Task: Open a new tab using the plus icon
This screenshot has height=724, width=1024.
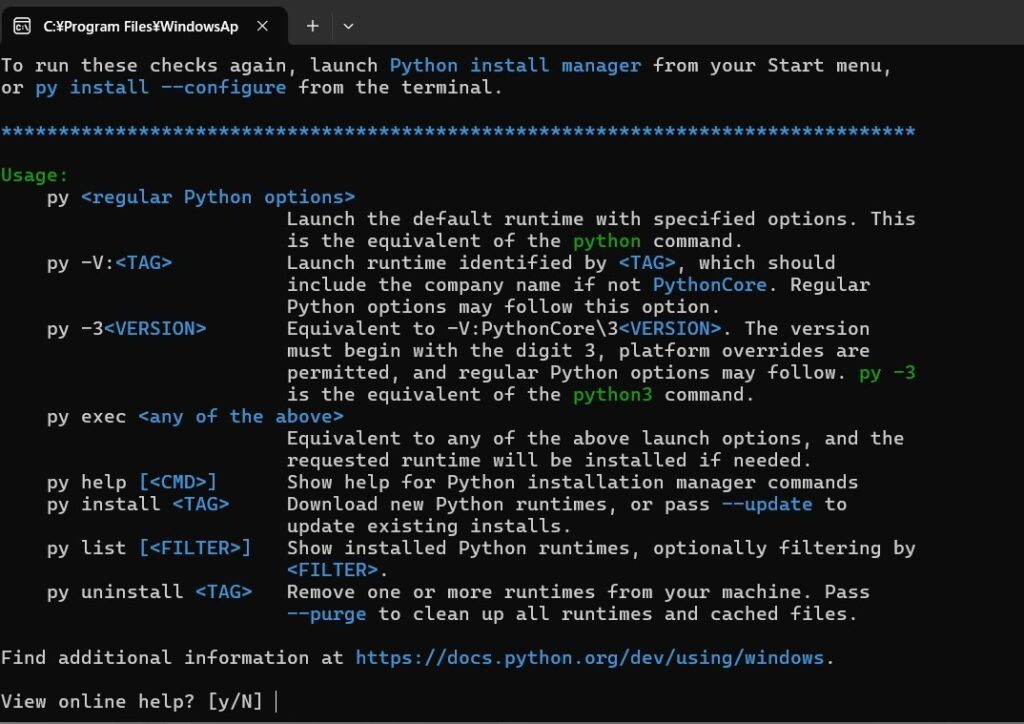Action: tap(315, 26)
